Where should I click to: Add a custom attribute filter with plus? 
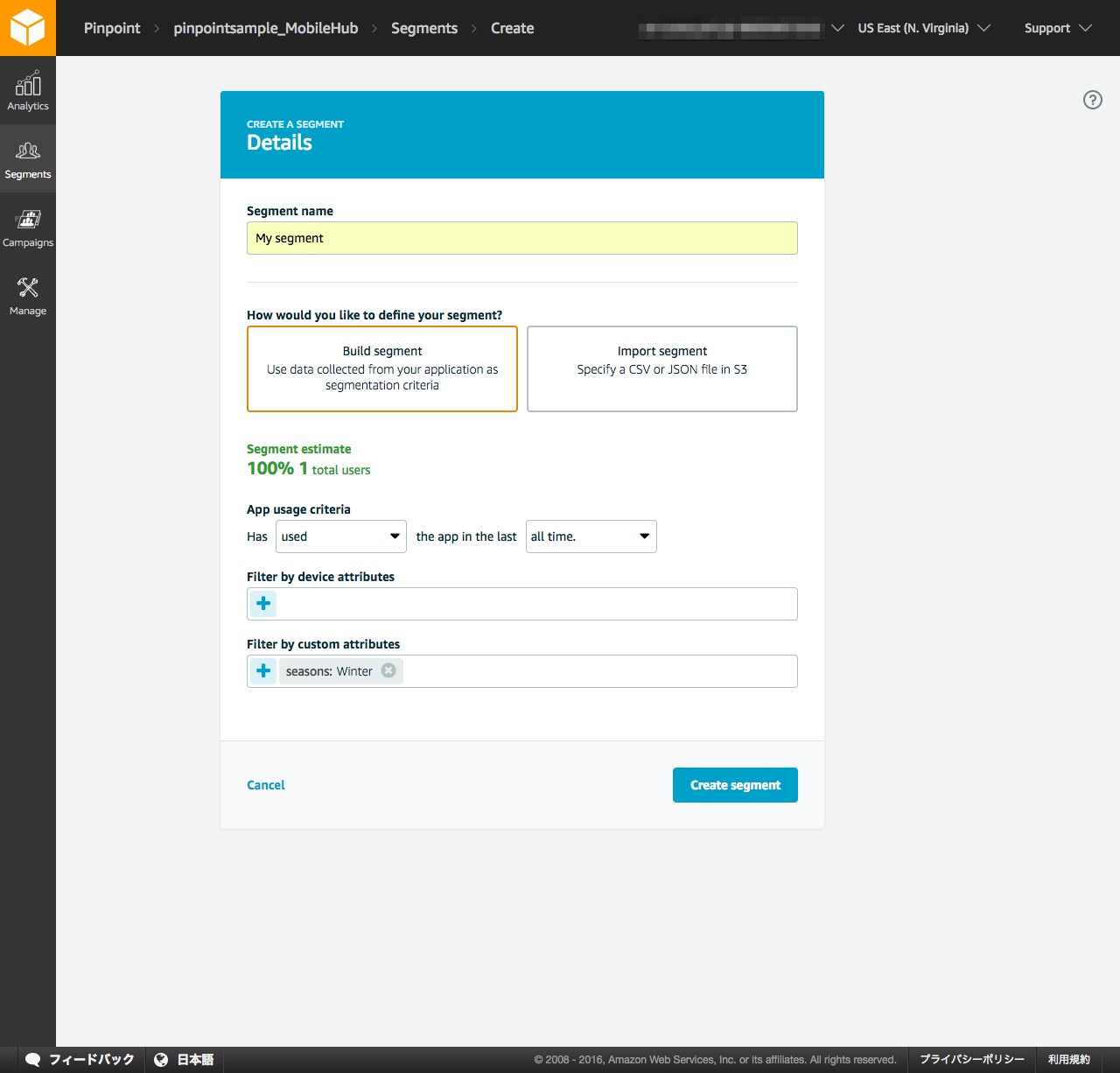pyautogui.click(x=263, y=671)
